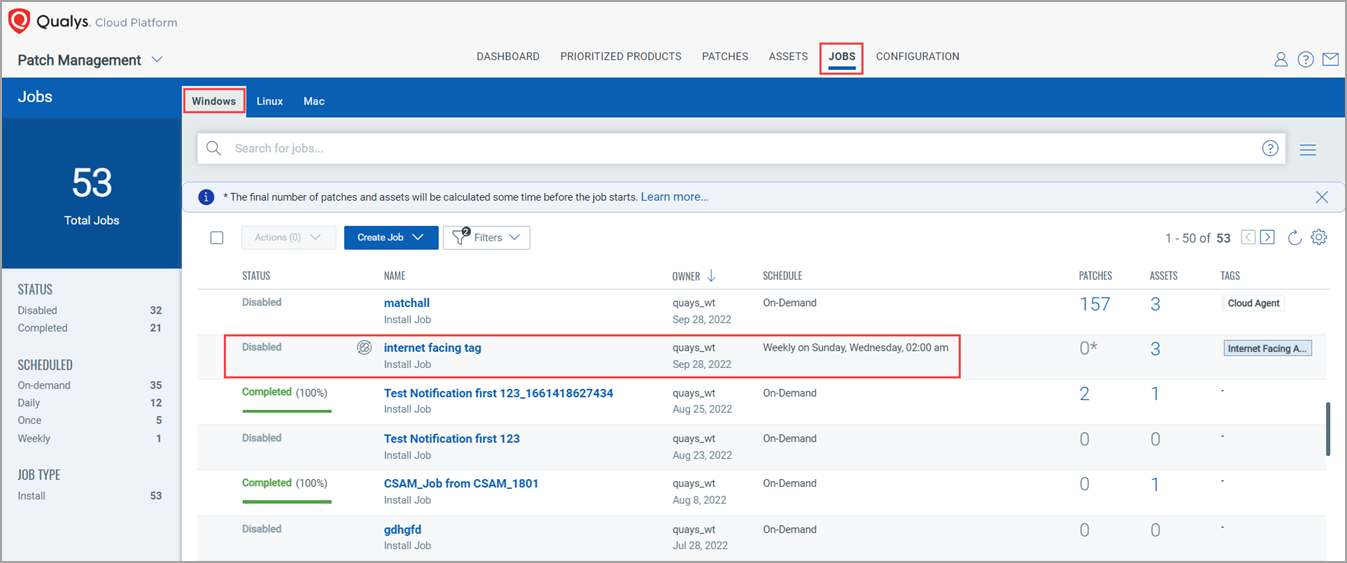Go to next page arrow
The image size is (1347, 563).
[x=1267, y=237]
